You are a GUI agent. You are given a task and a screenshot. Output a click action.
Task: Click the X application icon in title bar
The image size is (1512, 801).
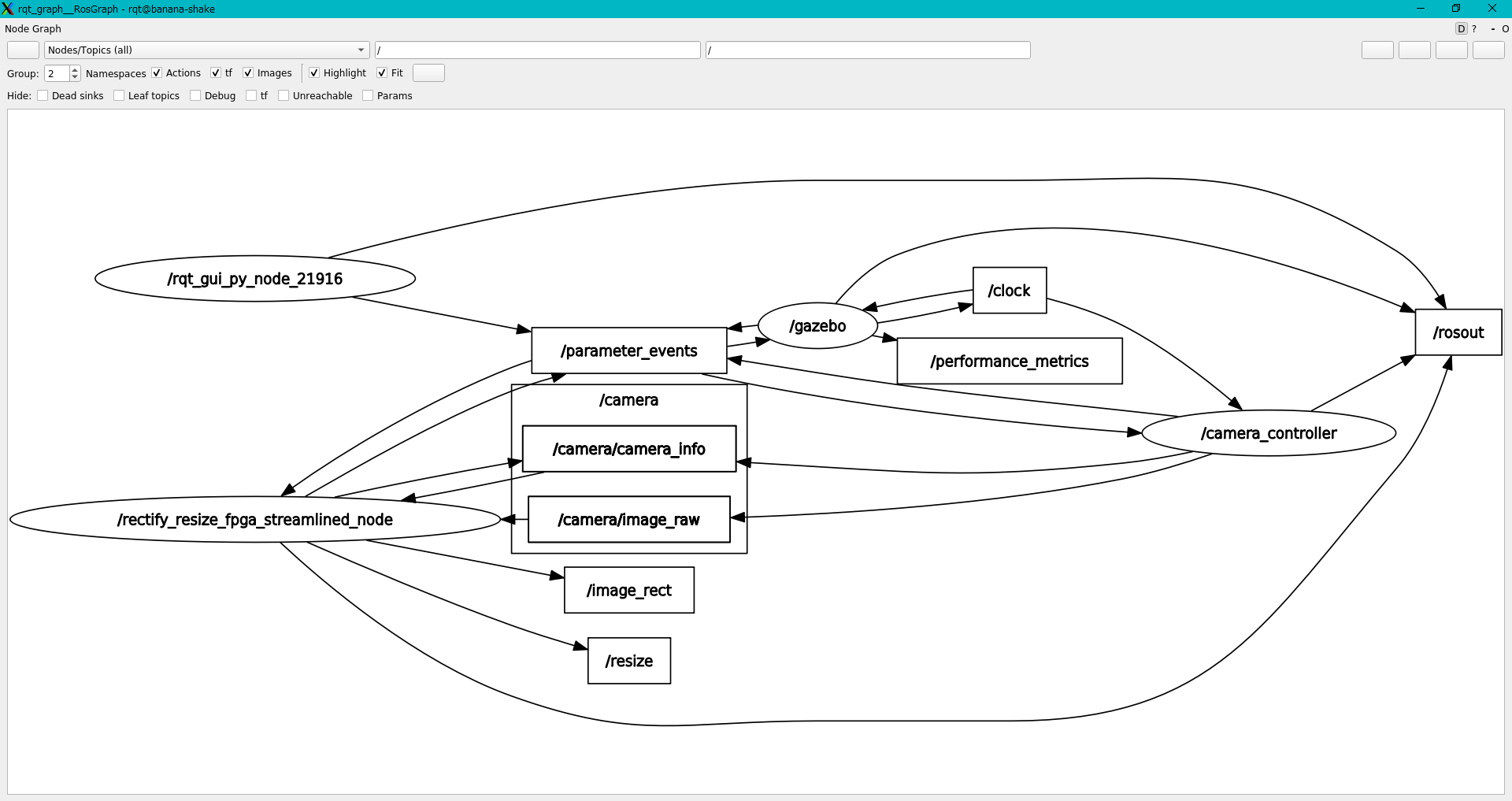pos(7,9)
